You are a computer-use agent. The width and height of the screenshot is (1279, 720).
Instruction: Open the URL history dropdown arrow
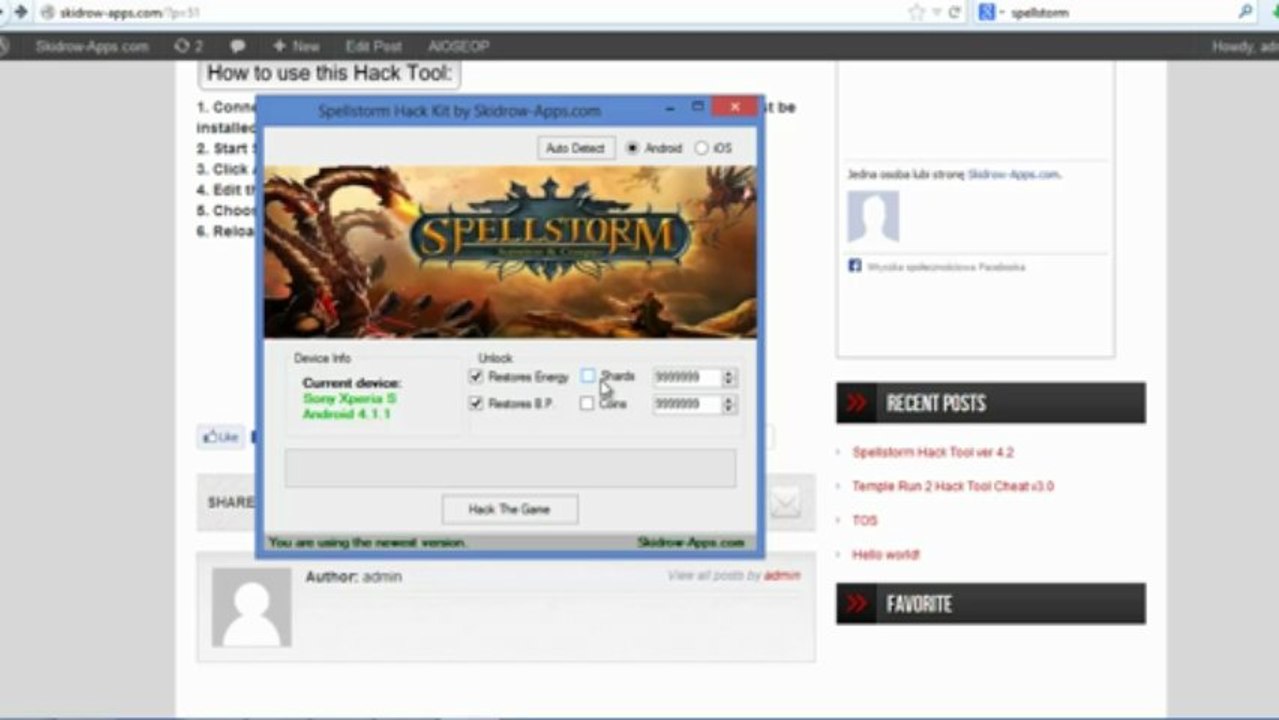point(936,13)
